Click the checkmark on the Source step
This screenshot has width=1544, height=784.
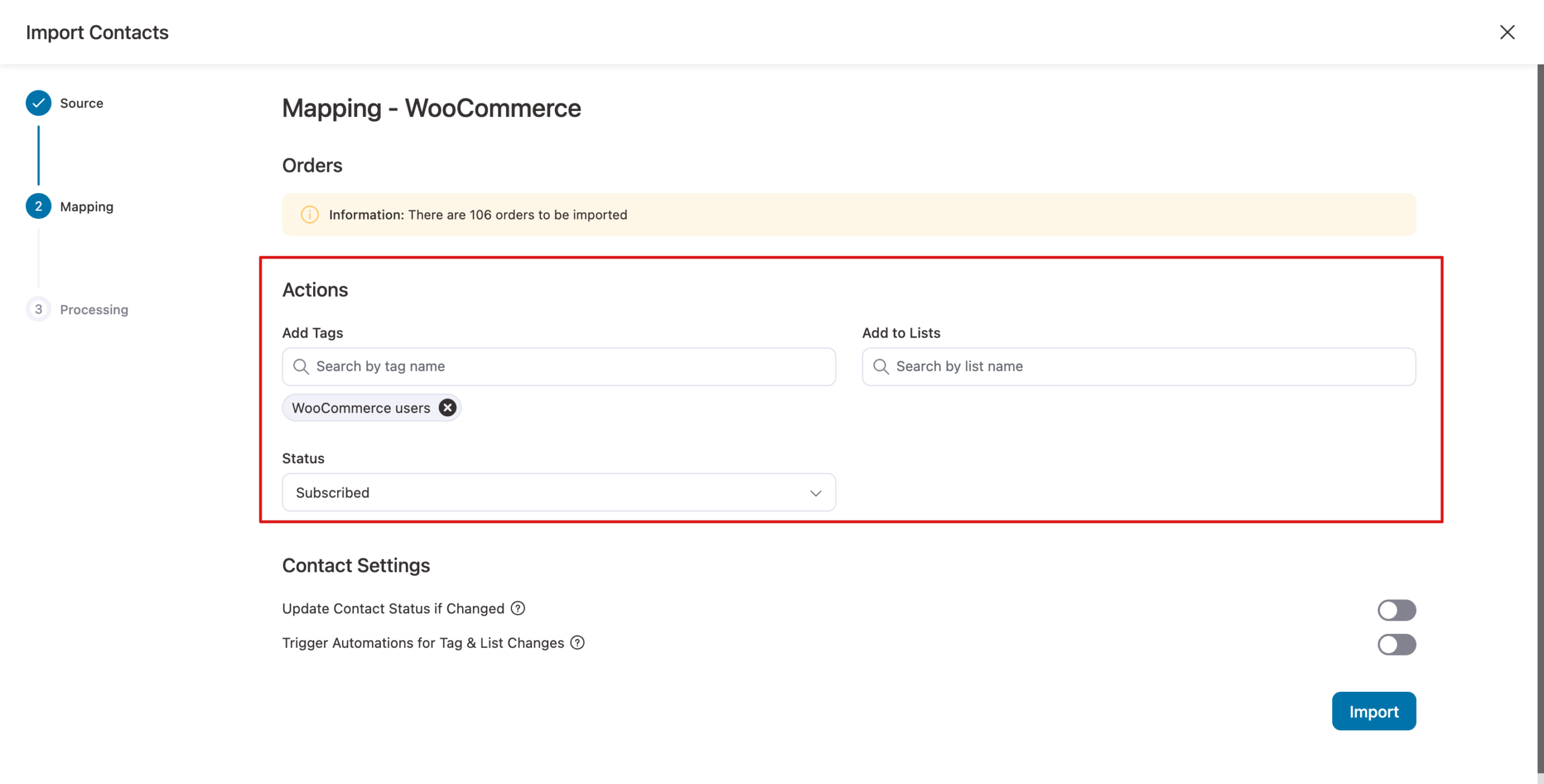[39, 103]
